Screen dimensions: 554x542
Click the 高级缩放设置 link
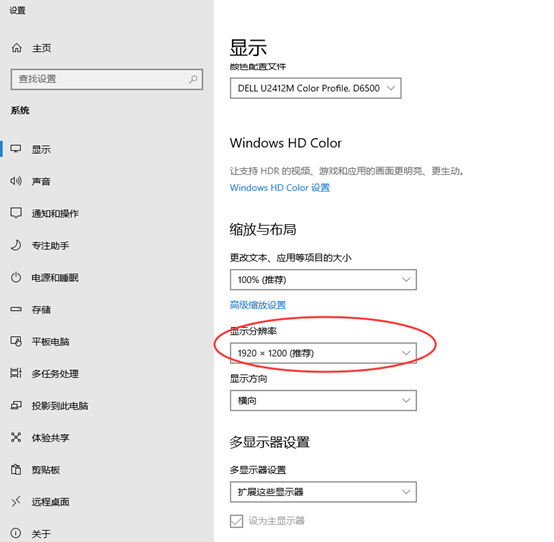(258, 305)
